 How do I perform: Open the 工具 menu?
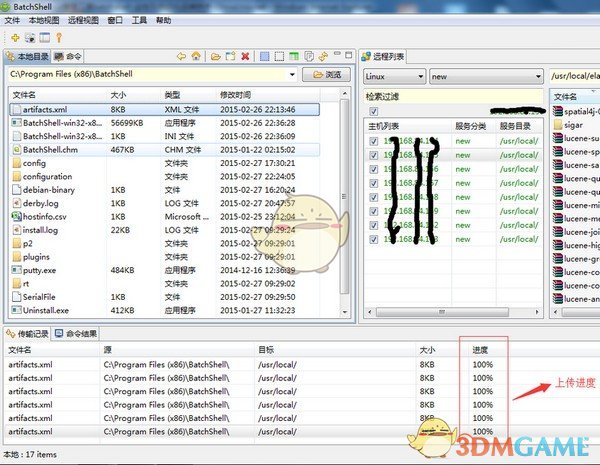[139, 20]
